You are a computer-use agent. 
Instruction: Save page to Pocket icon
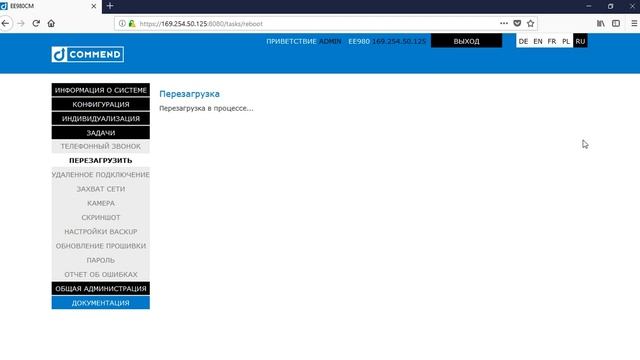(517, 24)
